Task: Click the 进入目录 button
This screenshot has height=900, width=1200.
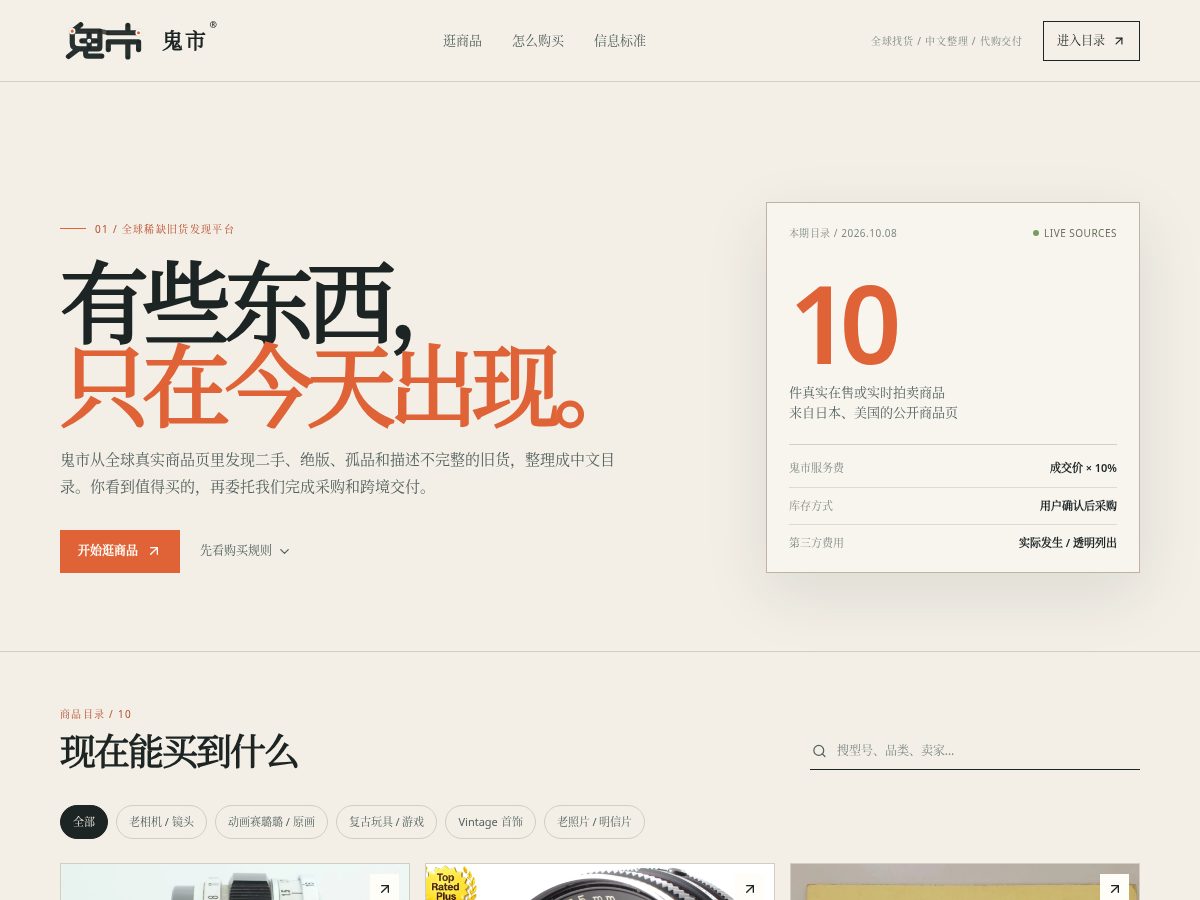Action: click(1091, 41)
